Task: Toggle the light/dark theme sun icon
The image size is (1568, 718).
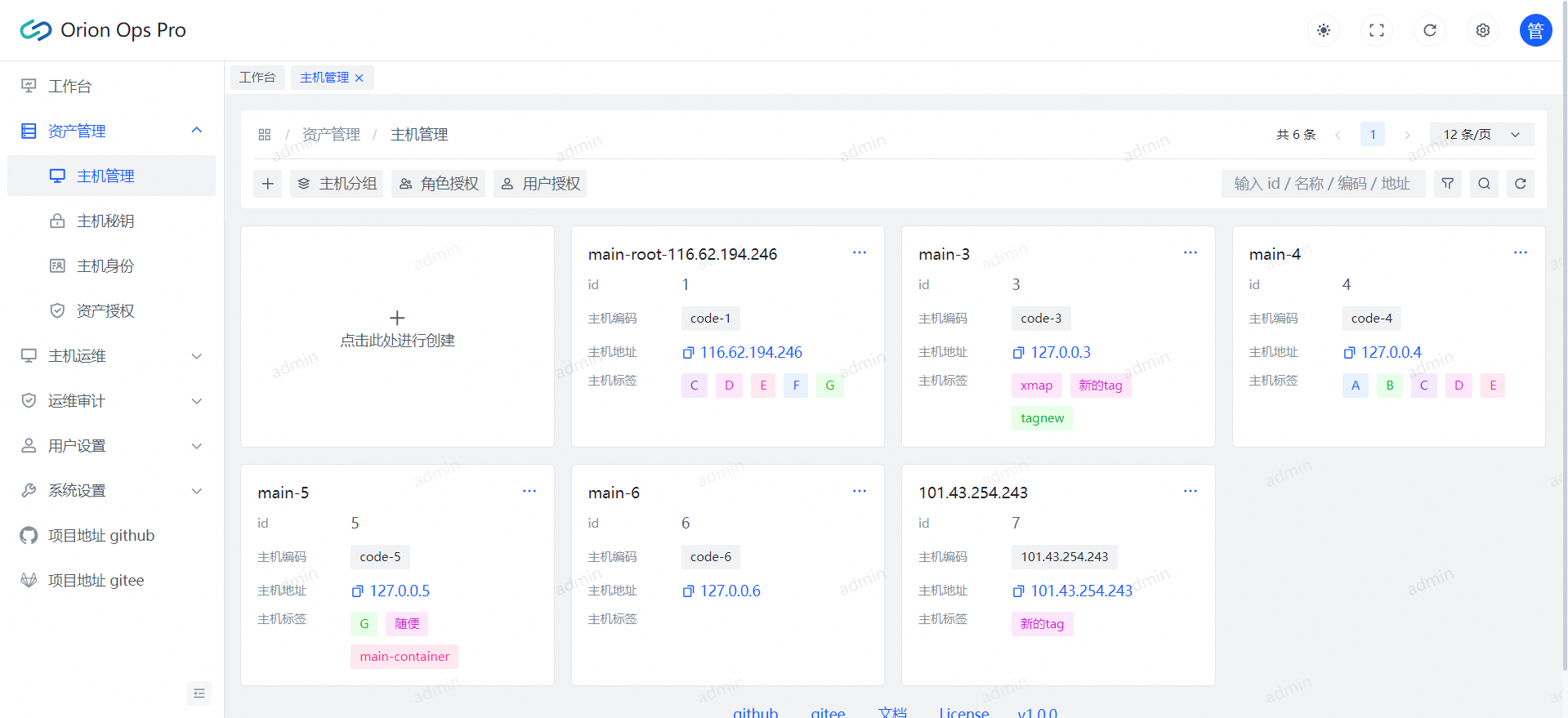Action: point(1323,30)
